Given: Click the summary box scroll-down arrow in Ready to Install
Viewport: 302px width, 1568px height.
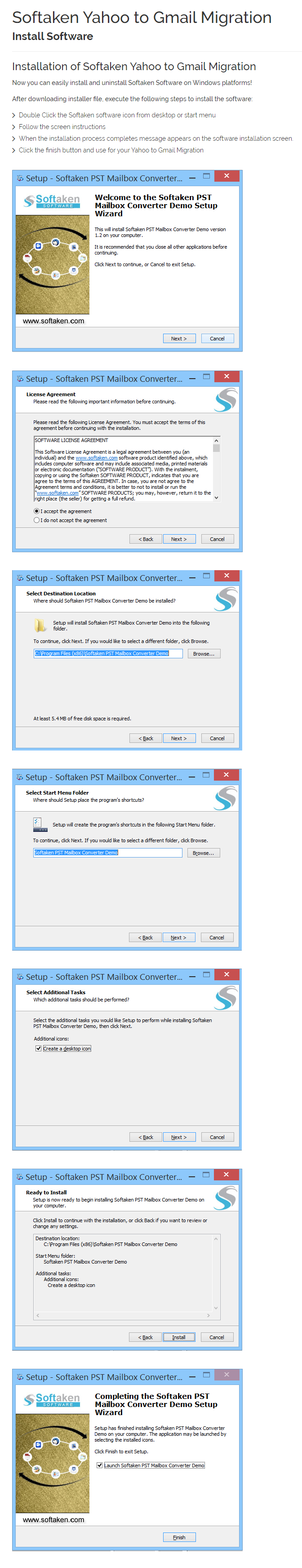Looking at the screenshot, I should click(x=216, y=1308).
